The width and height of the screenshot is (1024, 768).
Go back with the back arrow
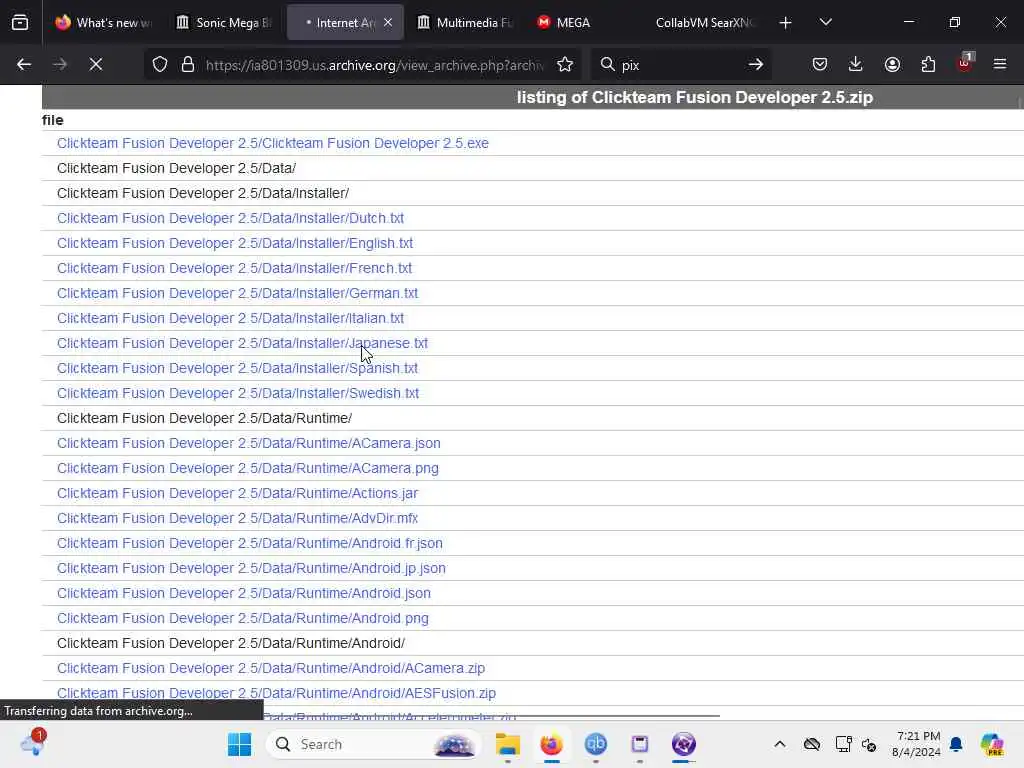pyautogui.click(x=24, y=64)
